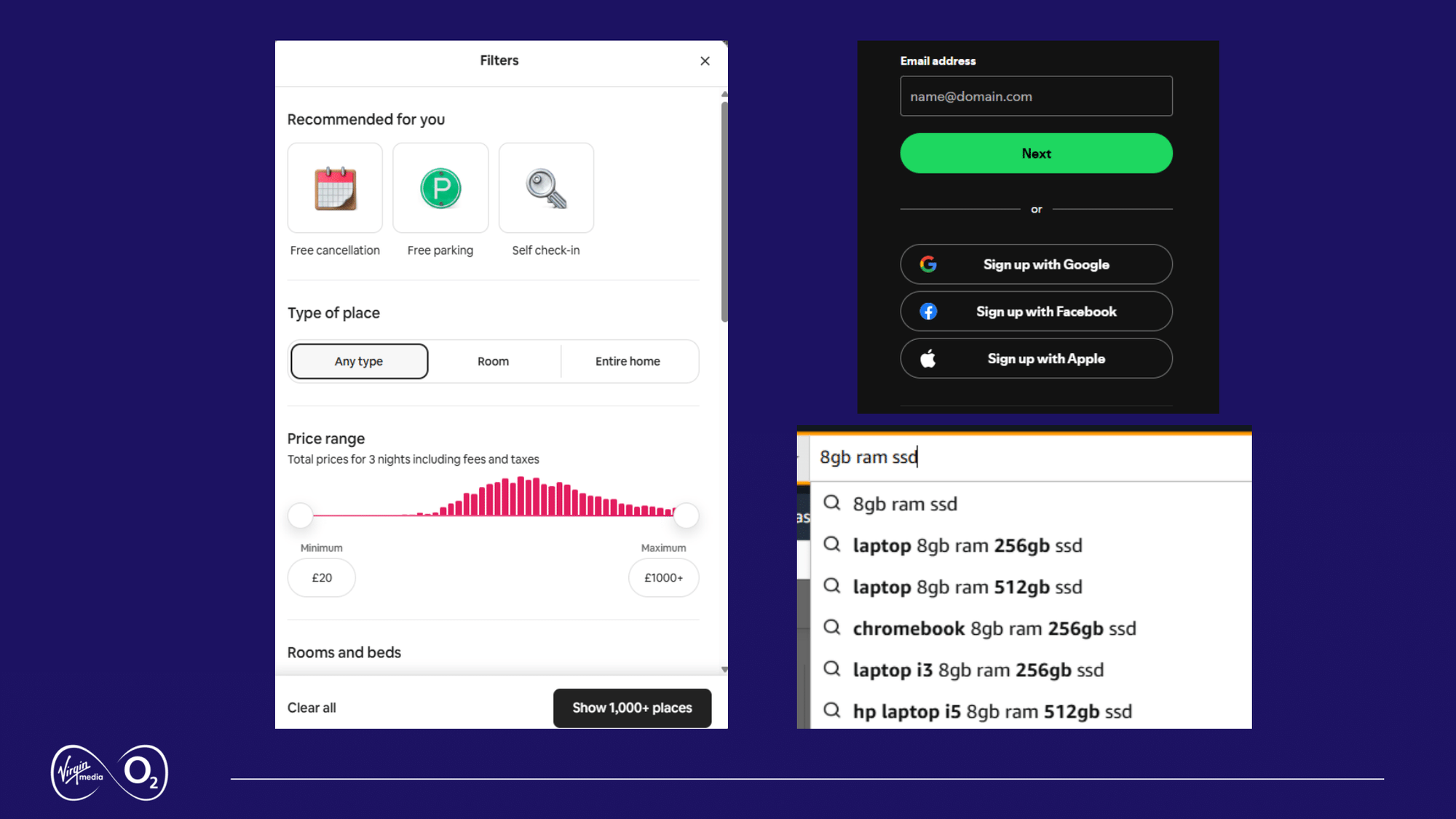Select the Free parking filter icon
Screen dimensions: 1456x819
(x=440, y=187)
